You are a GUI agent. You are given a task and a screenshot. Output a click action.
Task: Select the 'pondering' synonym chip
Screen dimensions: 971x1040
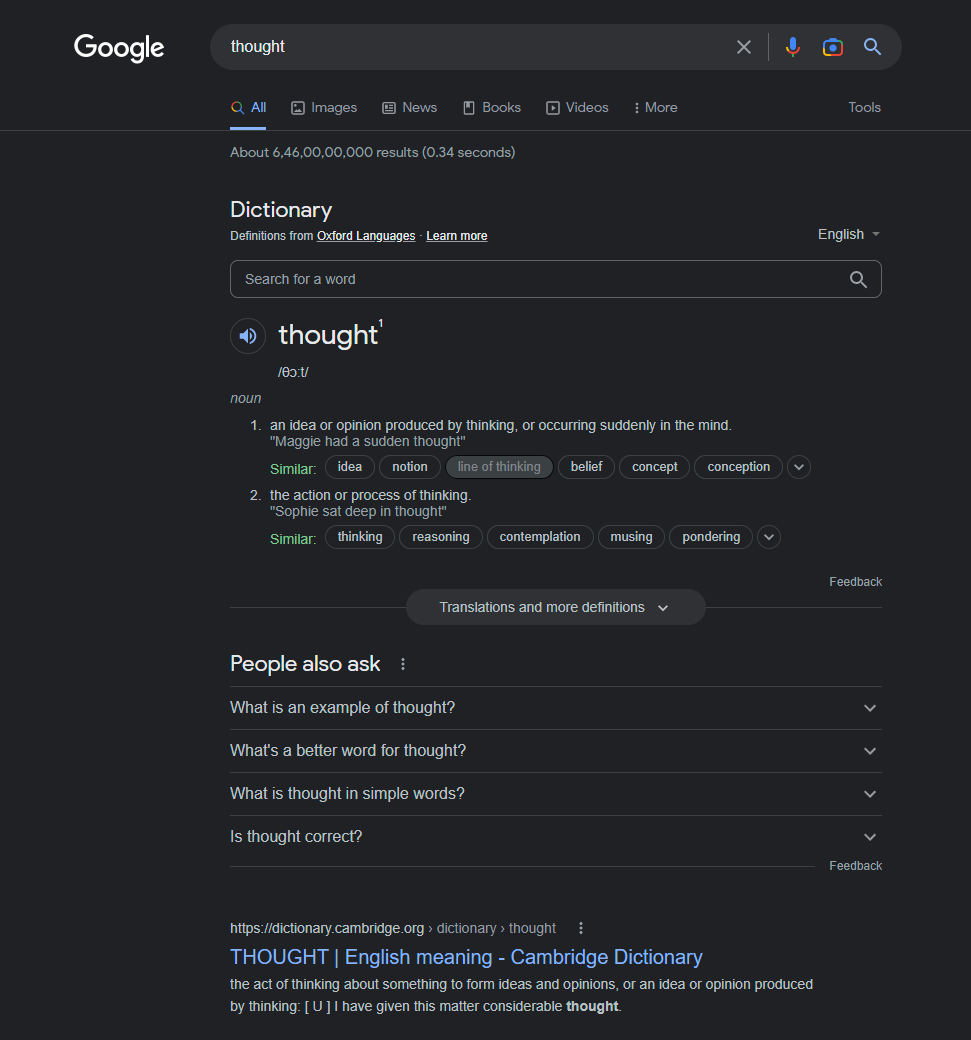(711, 537)
